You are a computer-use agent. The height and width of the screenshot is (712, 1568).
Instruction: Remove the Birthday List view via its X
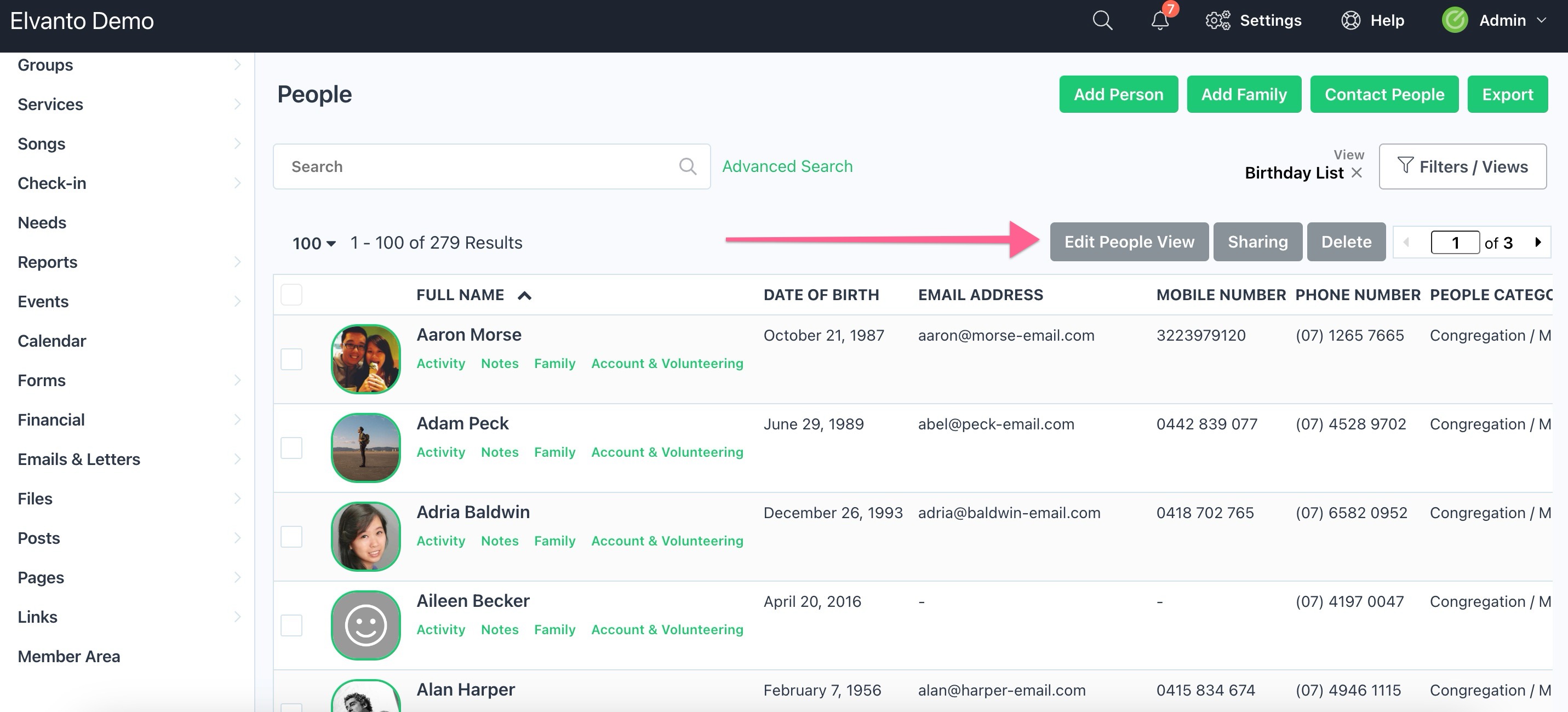[x=1358, y=173]
